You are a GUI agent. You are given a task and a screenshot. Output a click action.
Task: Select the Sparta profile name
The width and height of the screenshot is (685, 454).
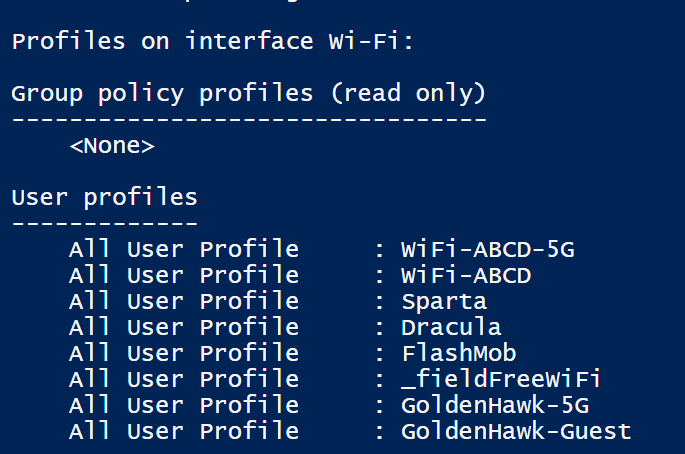(x=444, y=301)
